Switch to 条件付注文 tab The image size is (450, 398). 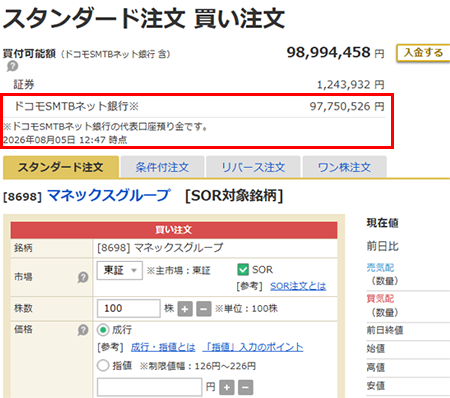pyautogui.click(x=162, y=167)
